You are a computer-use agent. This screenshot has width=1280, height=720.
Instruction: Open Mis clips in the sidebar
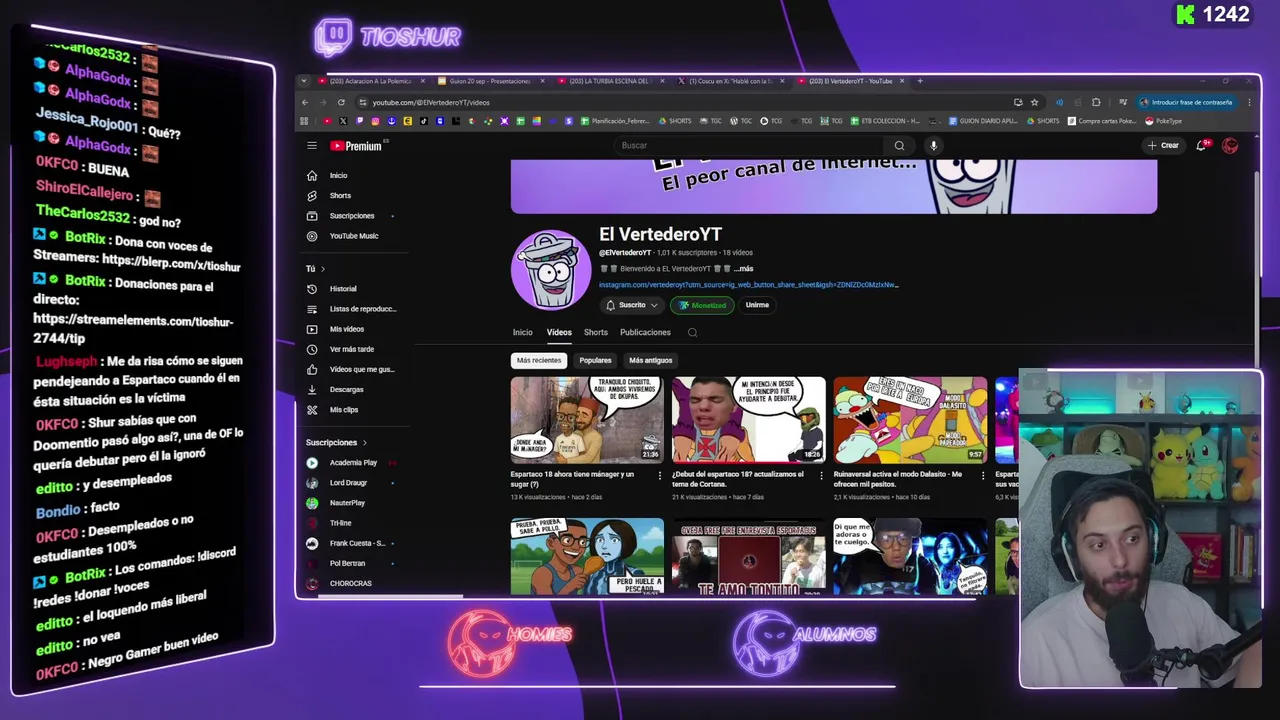[343, 410]
